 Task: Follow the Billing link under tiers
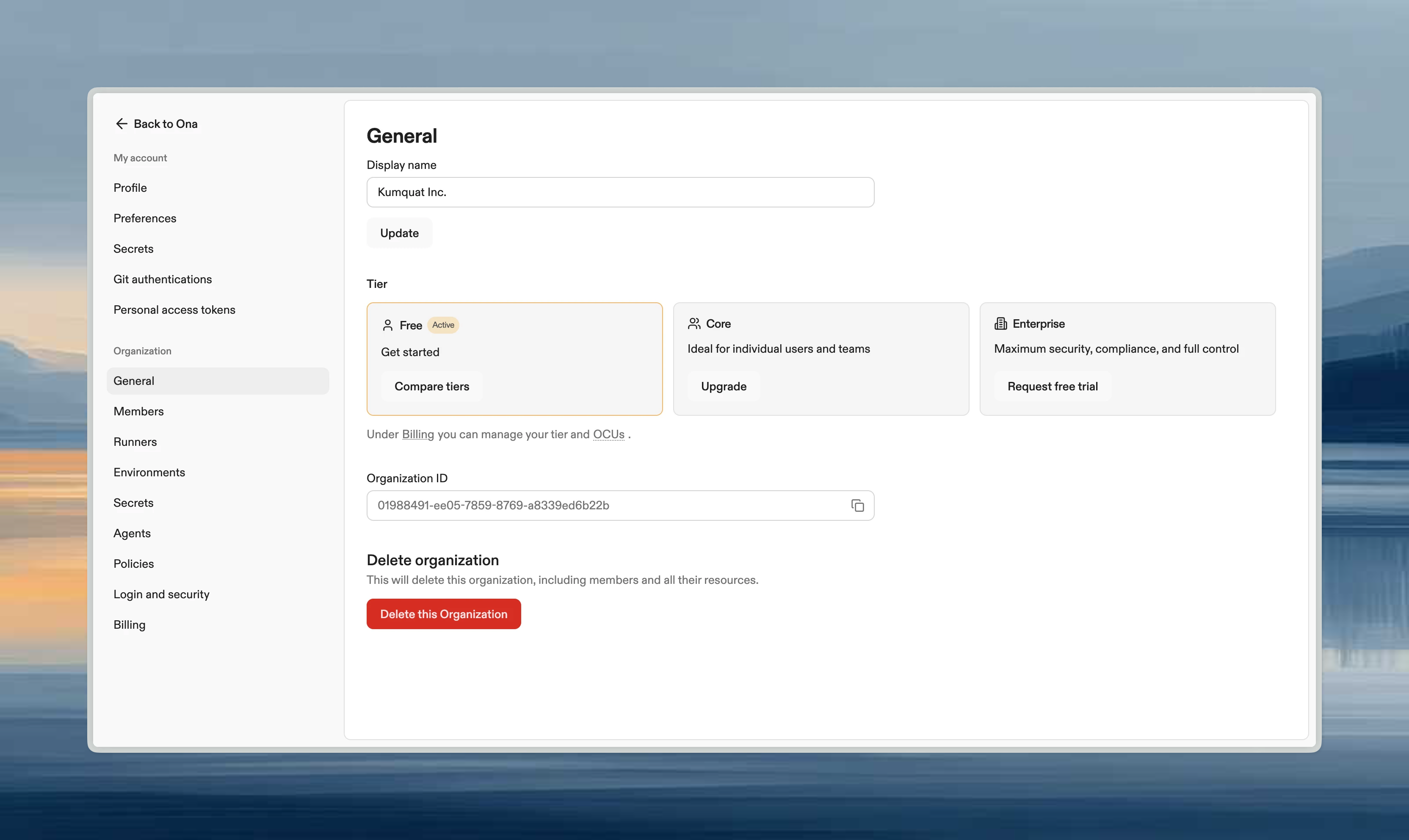point(417,434)
